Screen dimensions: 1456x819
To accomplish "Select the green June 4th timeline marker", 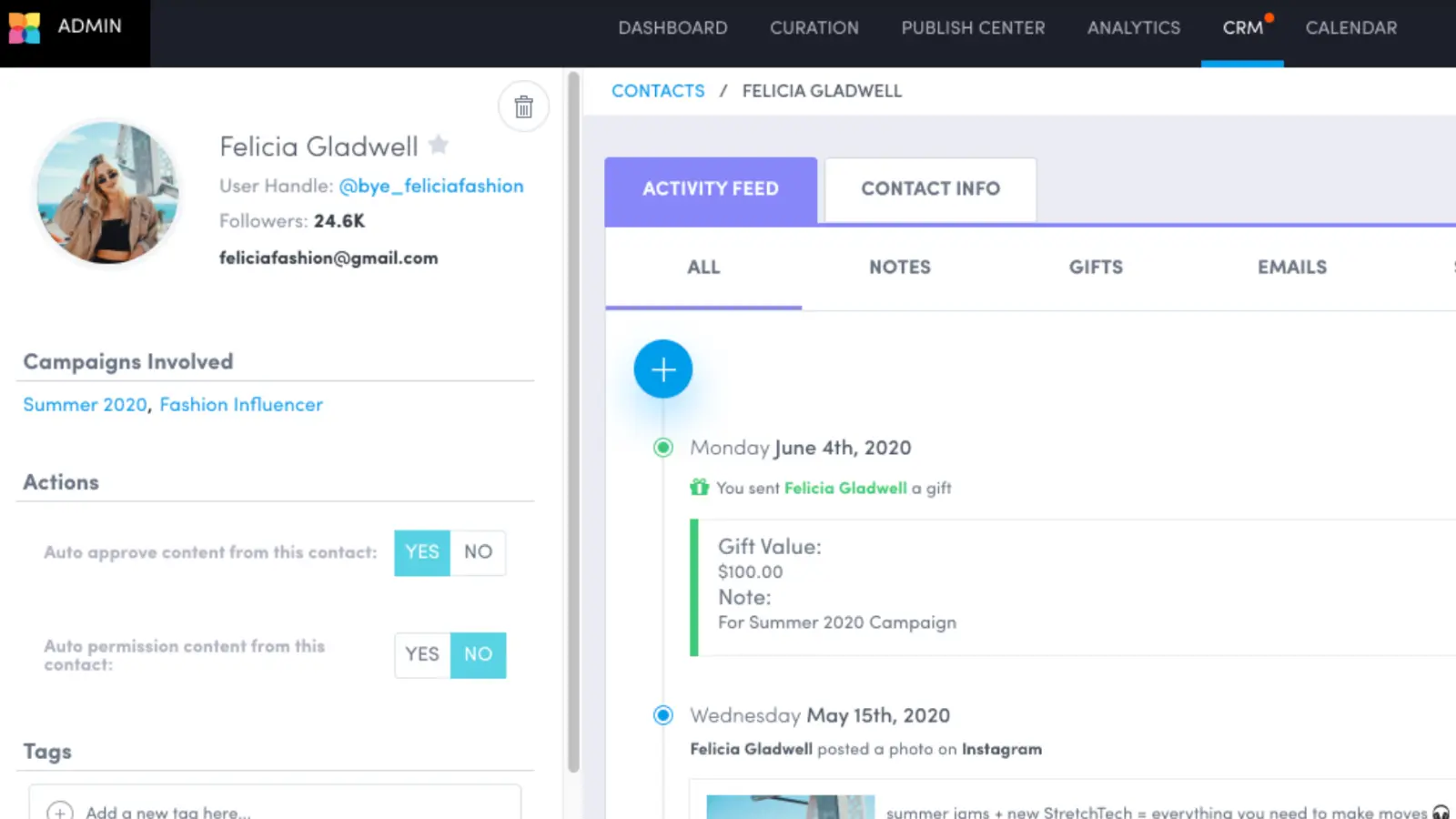I will tap(663, 447).
